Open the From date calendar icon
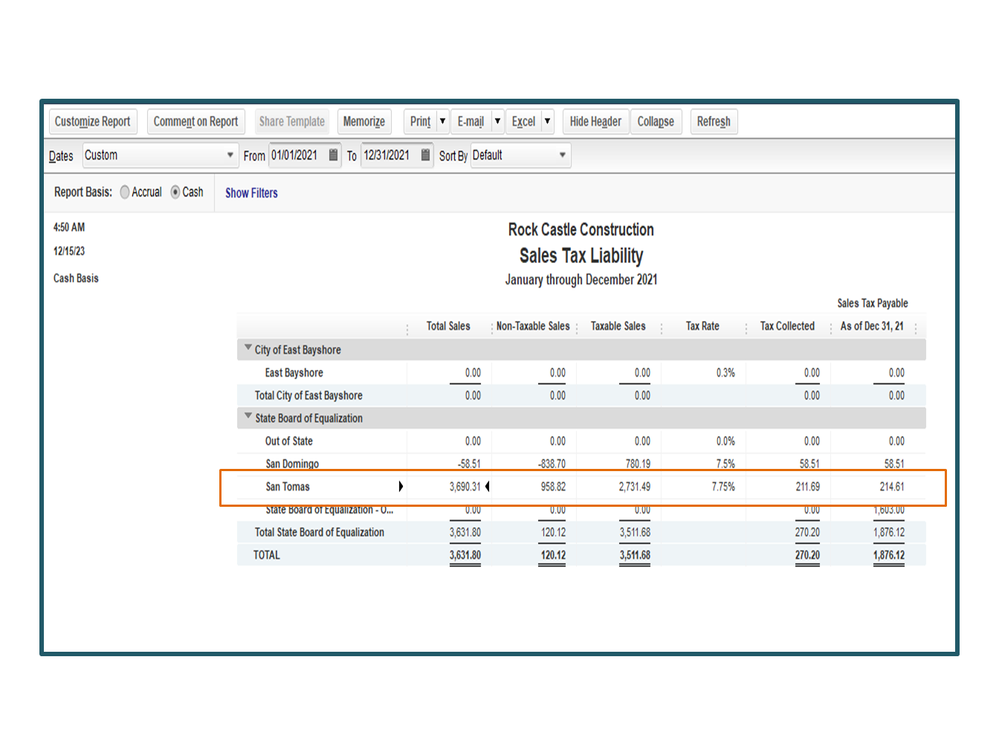This screenshot has height=749, width=999. tap(333, 155)
